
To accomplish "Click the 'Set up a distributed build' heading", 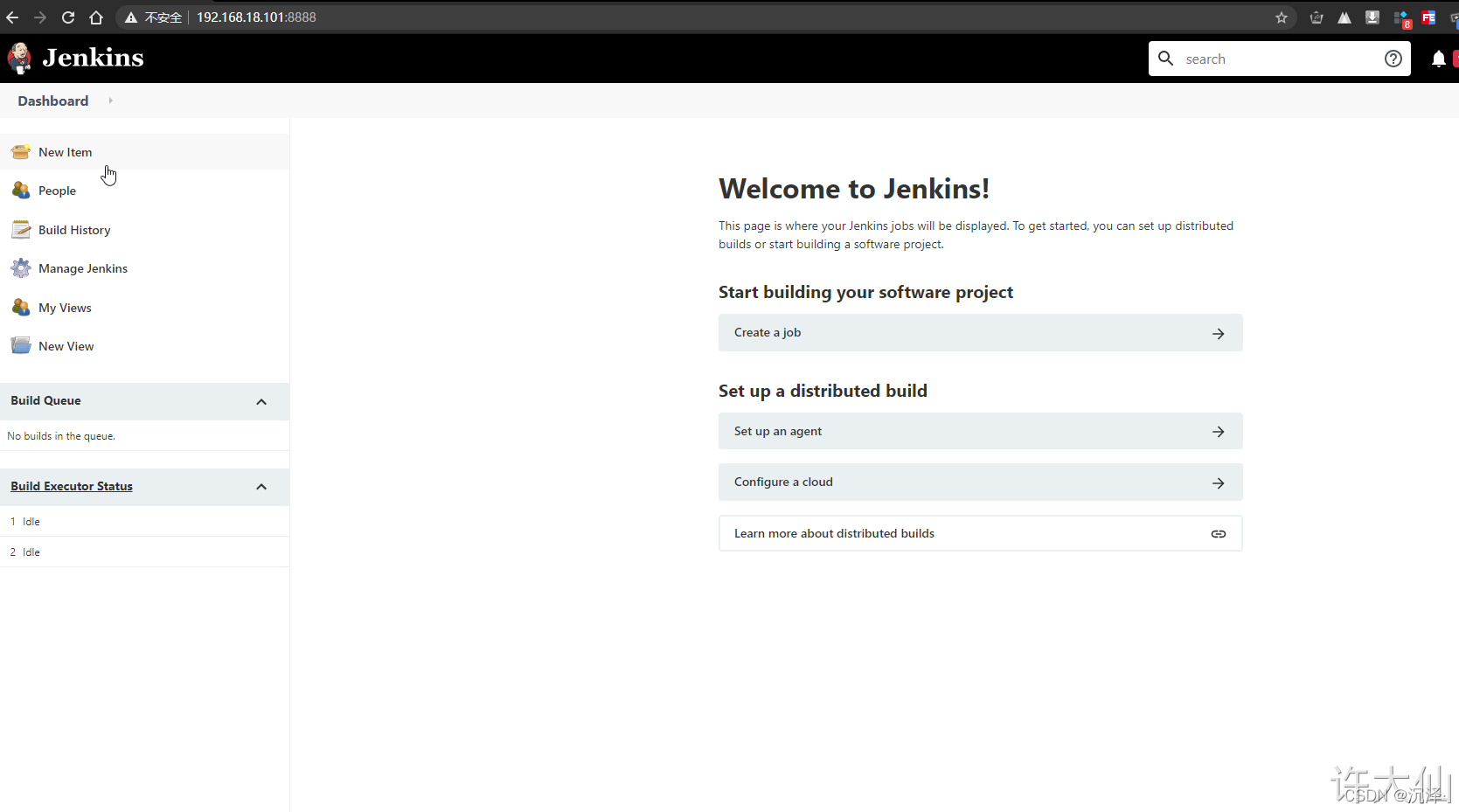I will click(x=823, y=391).
